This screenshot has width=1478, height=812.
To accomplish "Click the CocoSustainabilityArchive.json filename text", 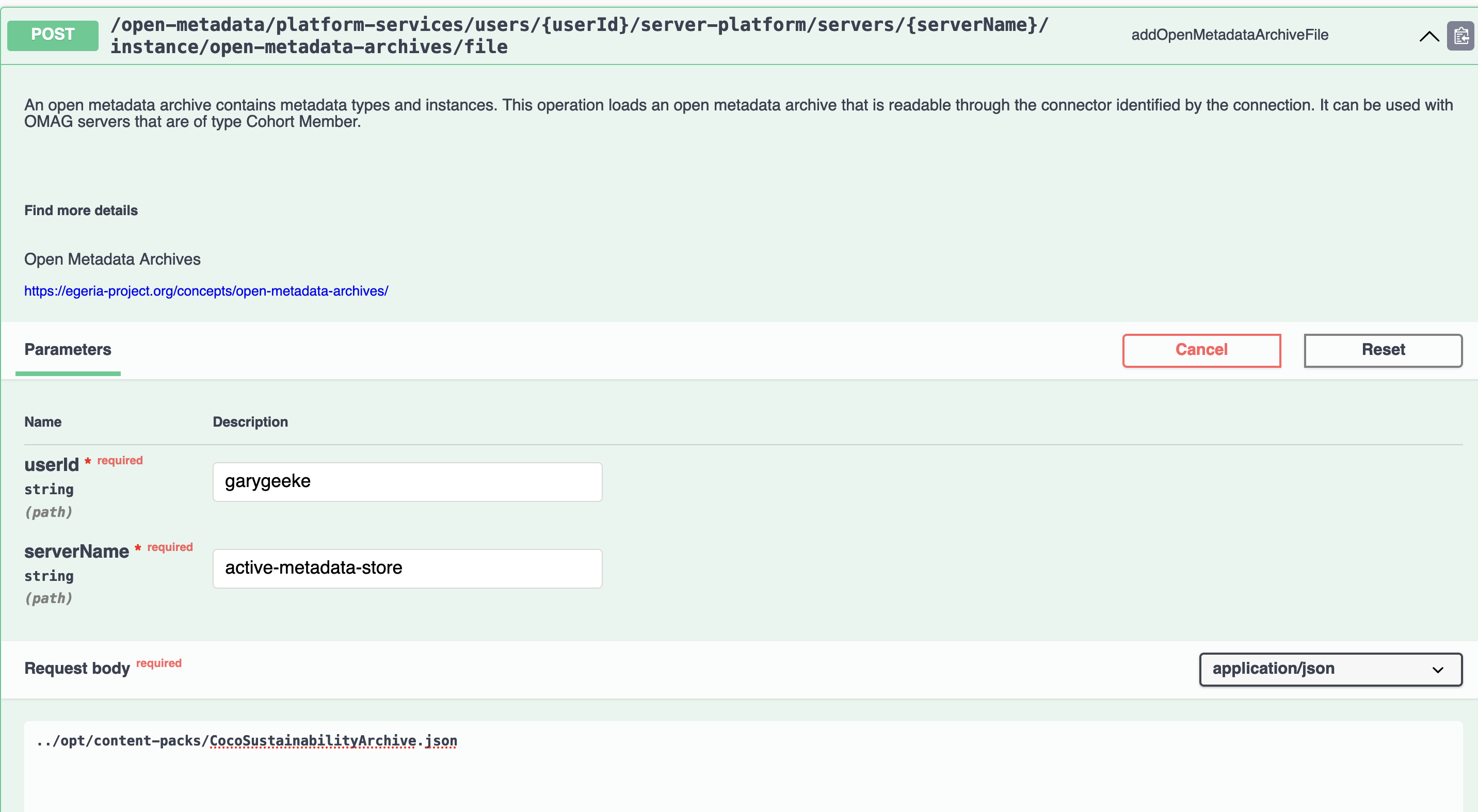I will (333, 740).
